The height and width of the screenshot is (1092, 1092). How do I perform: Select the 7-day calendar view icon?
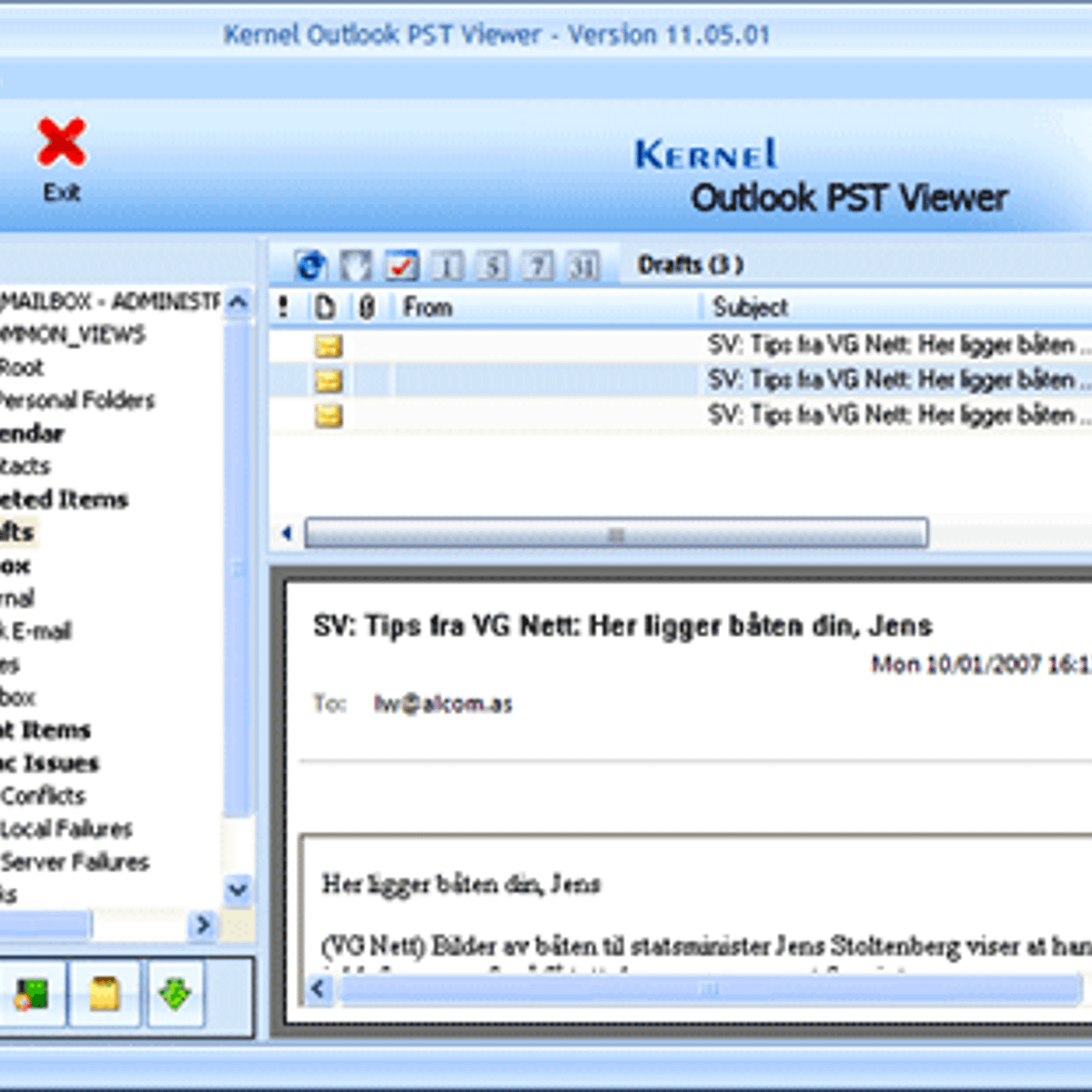click(x=538, y=266)
